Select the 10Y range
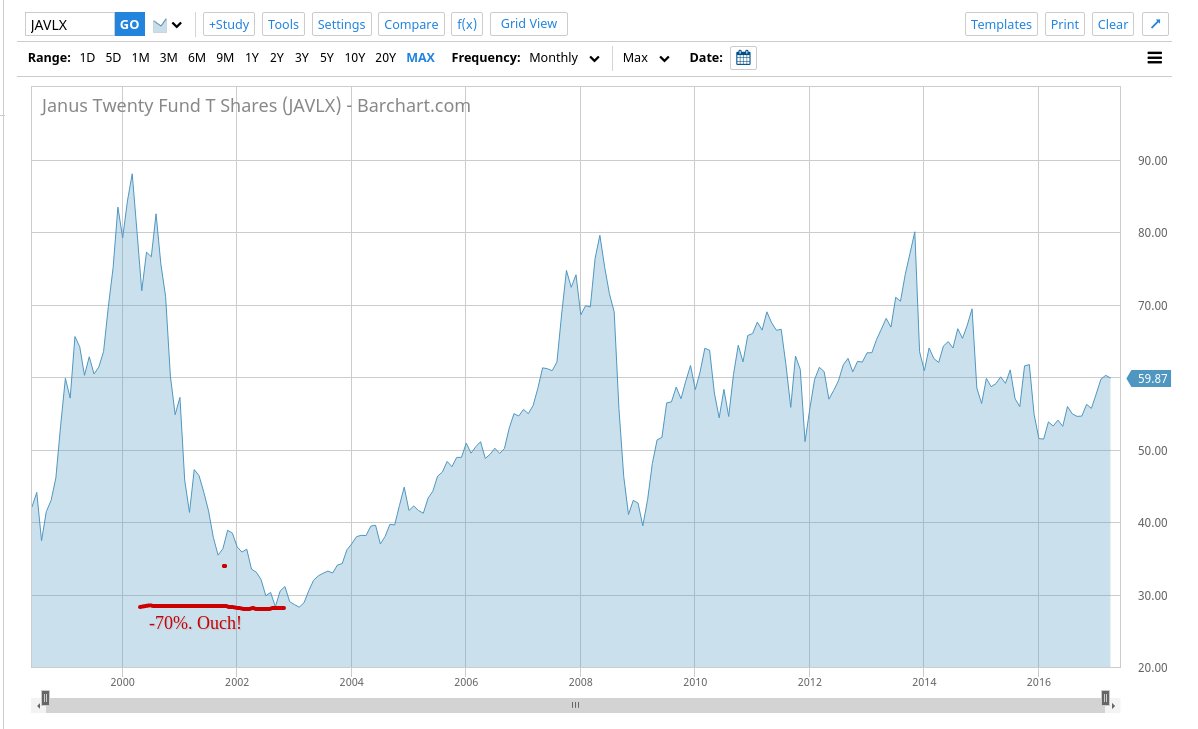The image size is (1198, 729). point(355,57)
